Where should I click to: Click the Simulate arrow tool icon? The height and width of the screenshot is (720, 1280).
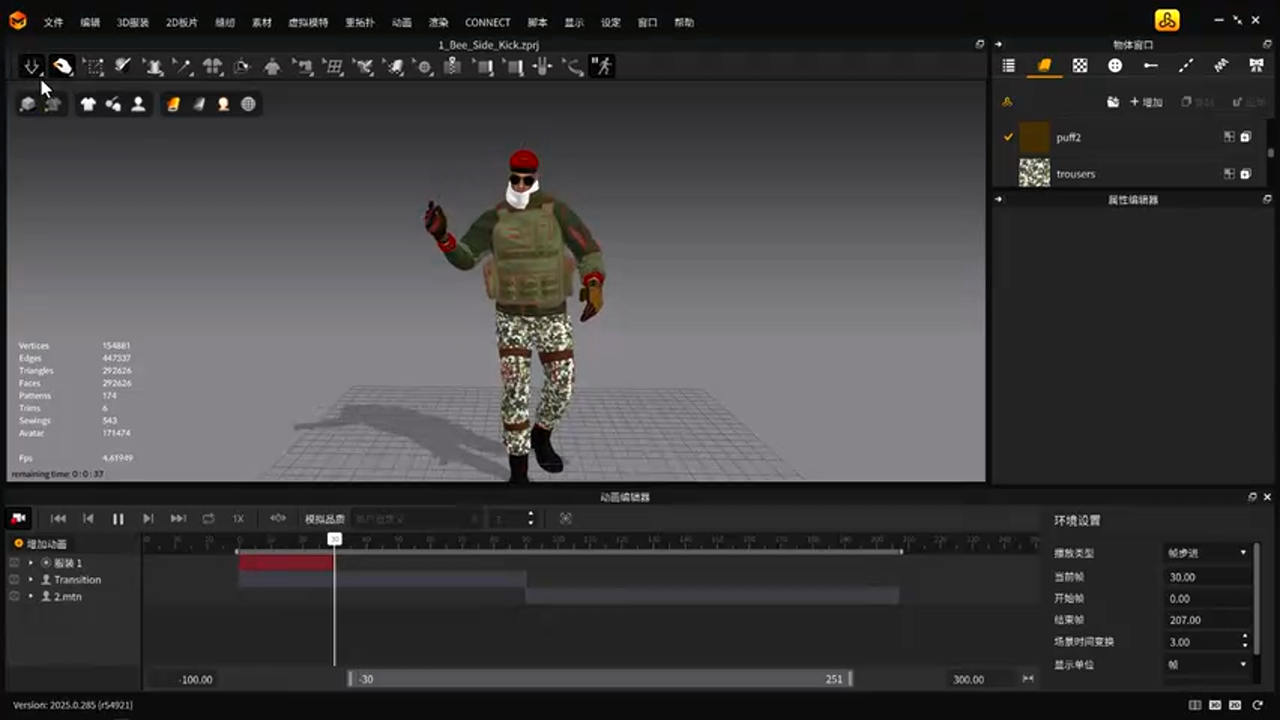(x=32, y=67)
